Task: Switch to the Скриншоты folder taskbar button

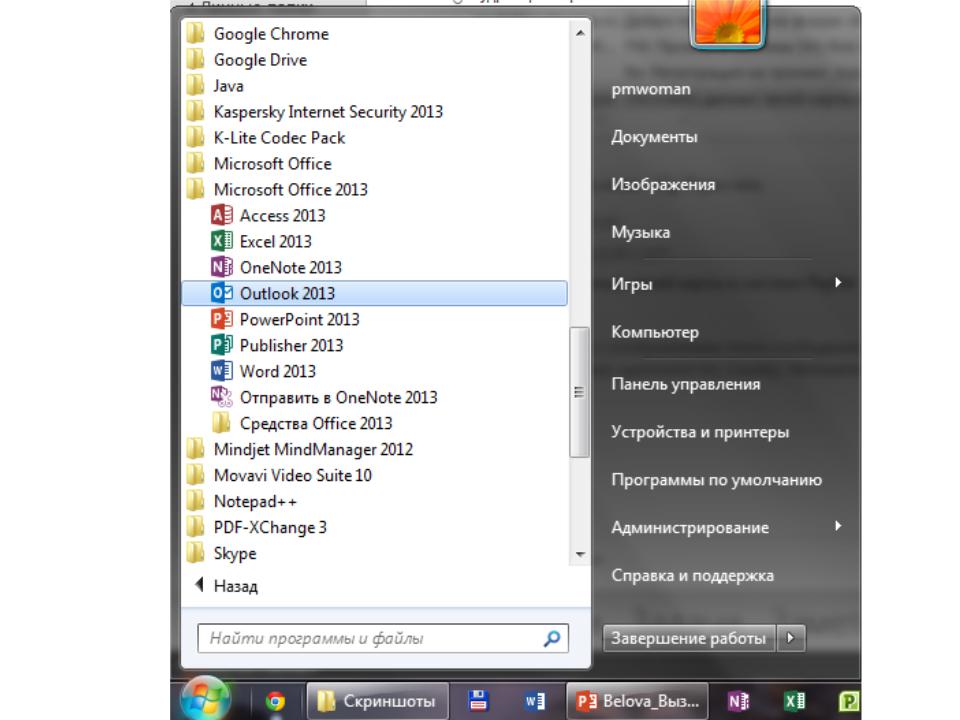Action: click(377, 701)
